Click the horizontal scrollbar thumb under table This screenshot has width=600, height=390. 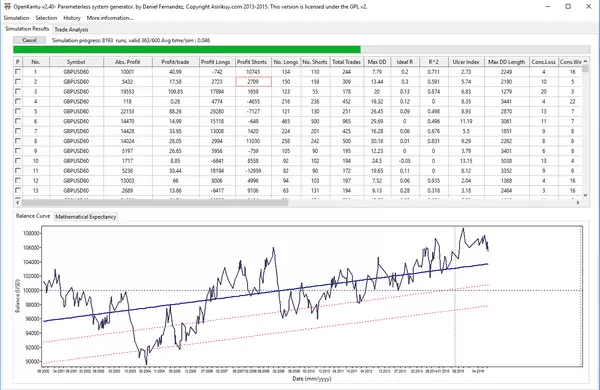tap(155, 202)
